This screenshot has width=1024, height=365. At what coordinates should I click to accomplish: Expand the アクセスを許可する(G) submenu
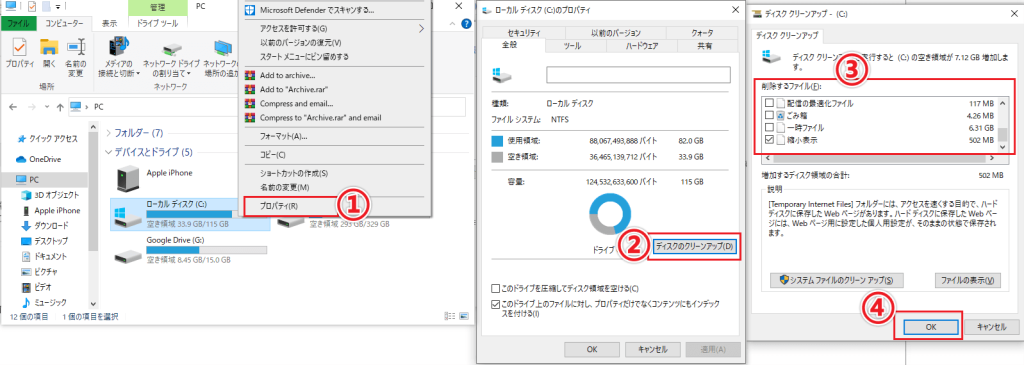coord(421,29)
